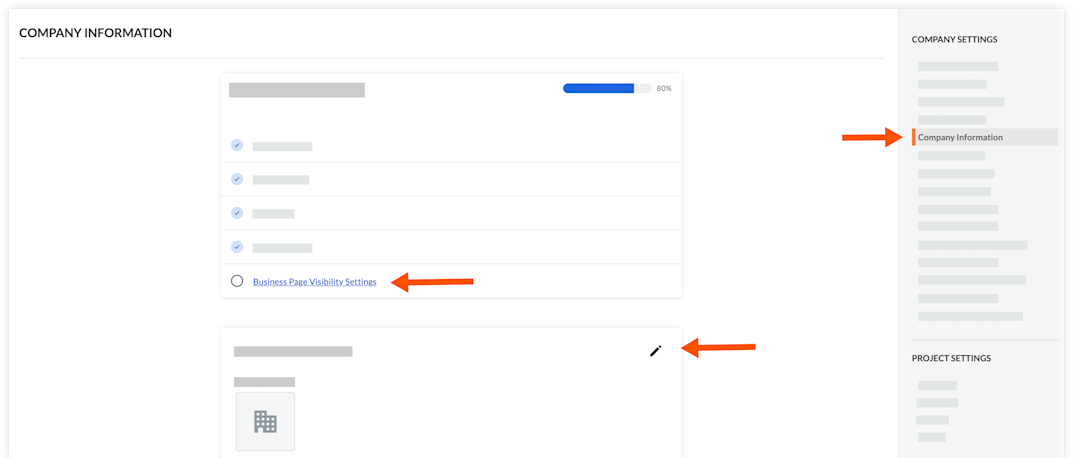Click the COMPANY SETTINGS sidebar header
Screen dimensions: 1073x458
954,40
